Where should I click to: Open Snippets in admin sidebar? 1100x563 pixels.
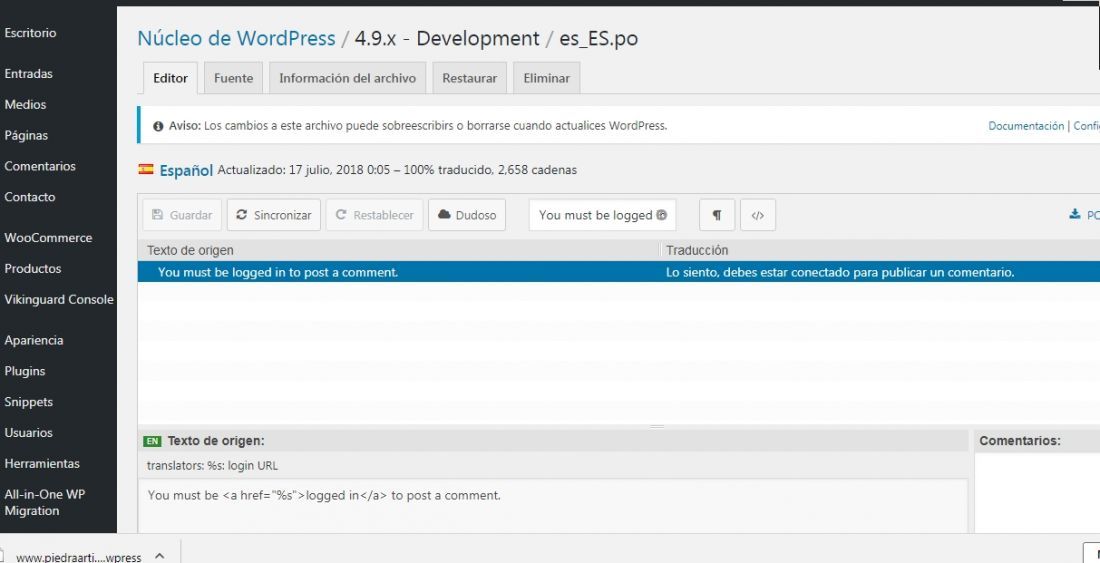click(x=28, y=402)
